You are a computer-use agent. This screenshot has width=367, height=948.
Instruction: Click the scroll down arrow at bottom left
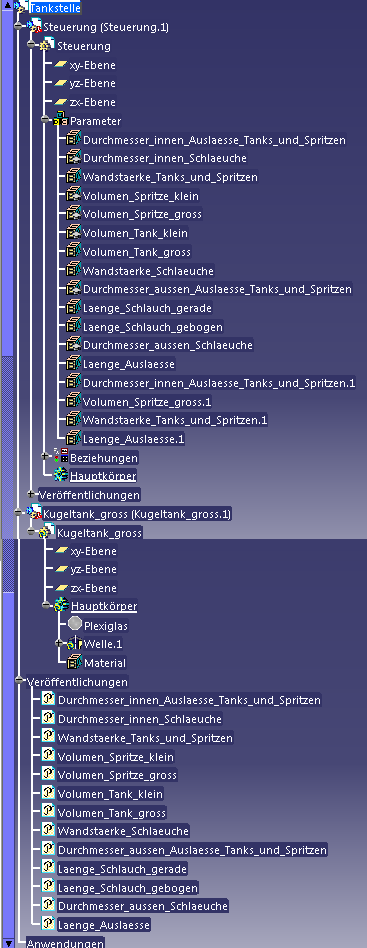tap(8, 943)
